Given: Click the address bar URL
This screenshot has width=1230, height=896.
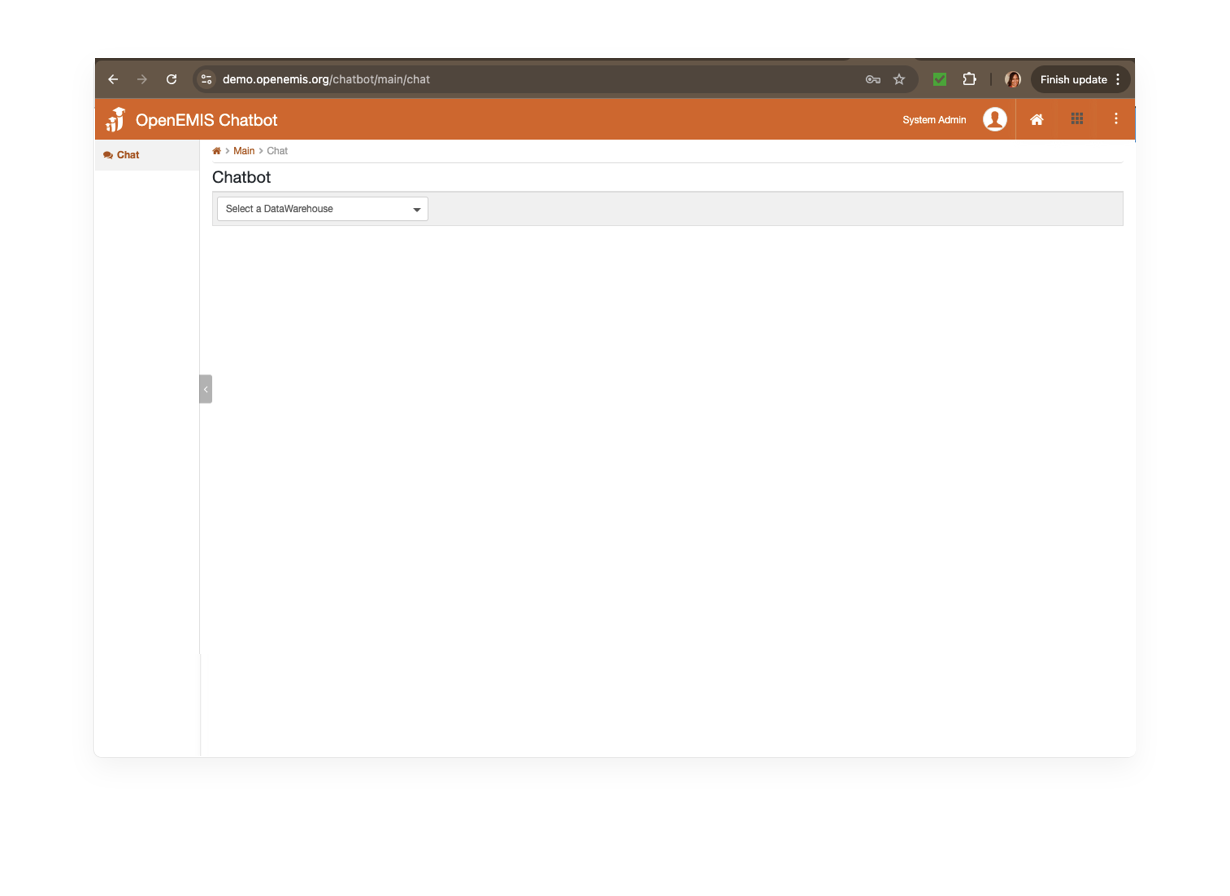Looking at the screenshot, I should [x=326, y=79].
